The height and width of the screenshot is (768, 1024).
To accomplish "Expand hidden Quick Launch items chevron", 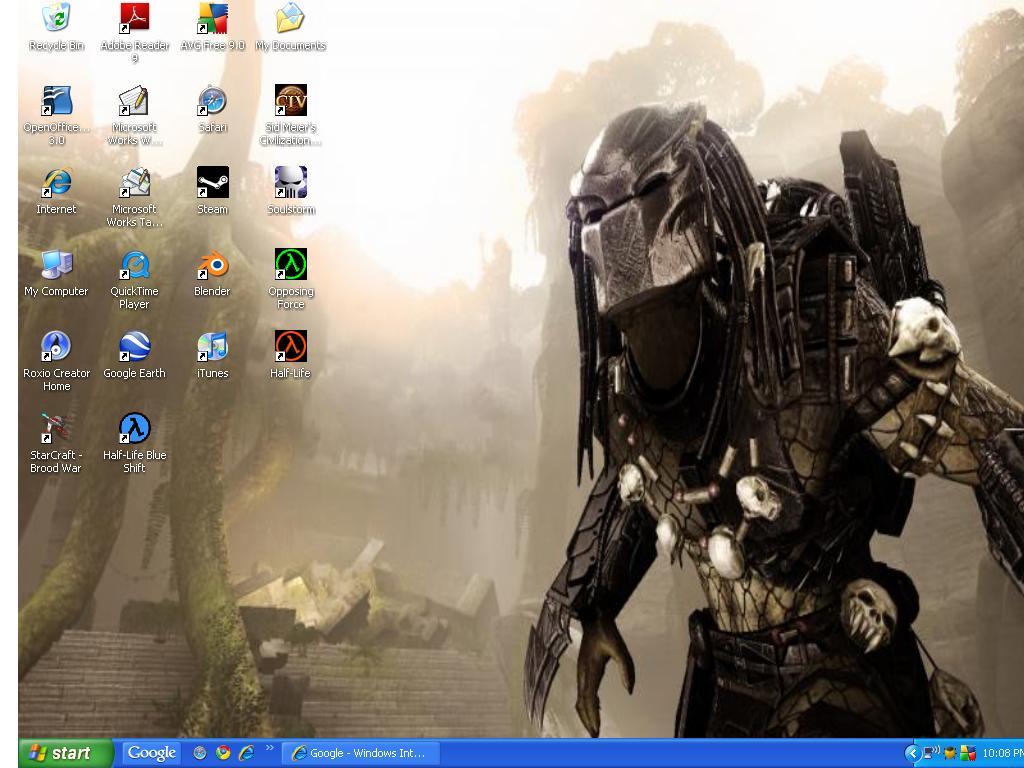I will (x=269, y=748).
